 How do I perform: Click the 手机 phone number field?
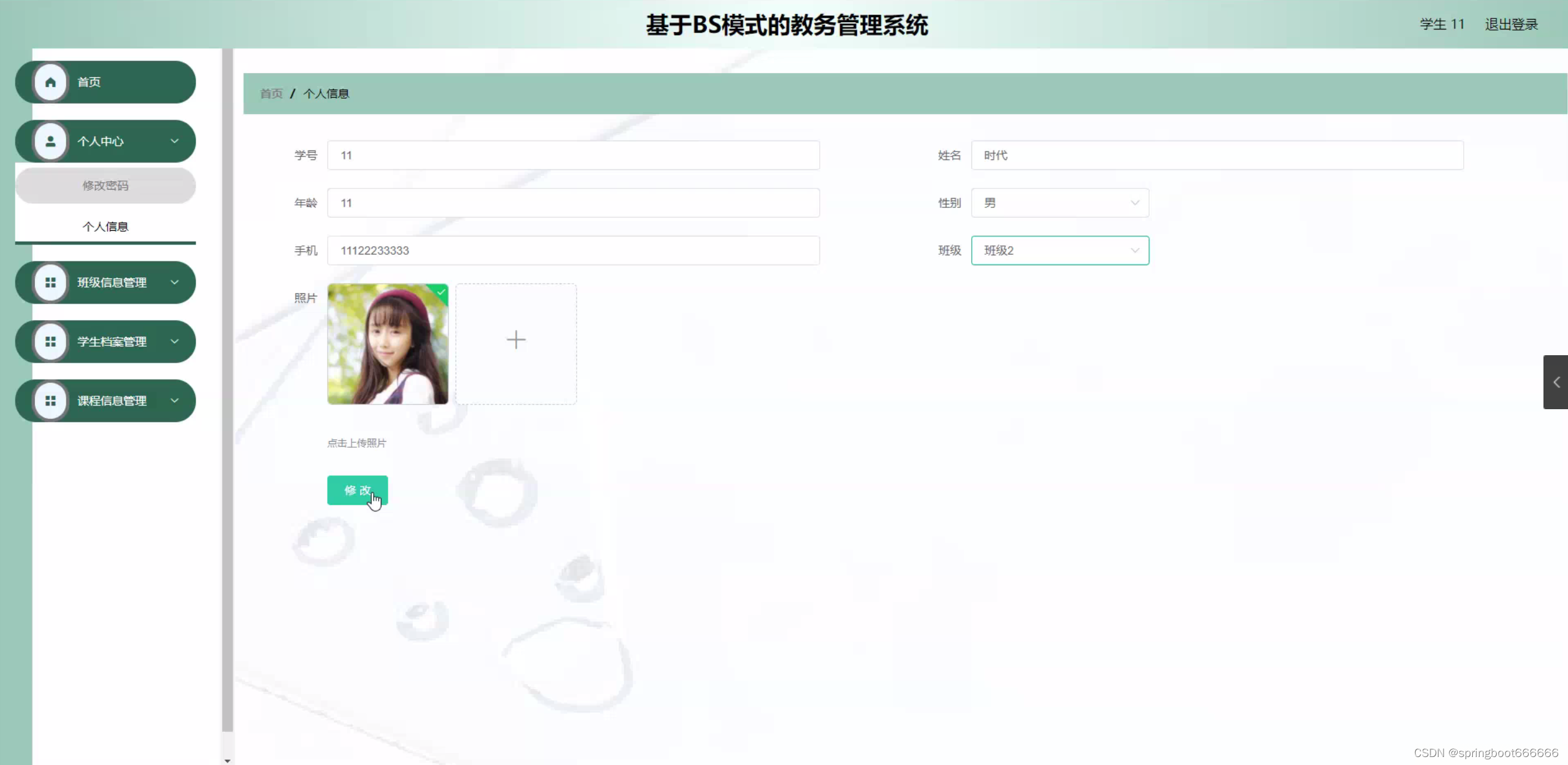[x=573, y=250]
